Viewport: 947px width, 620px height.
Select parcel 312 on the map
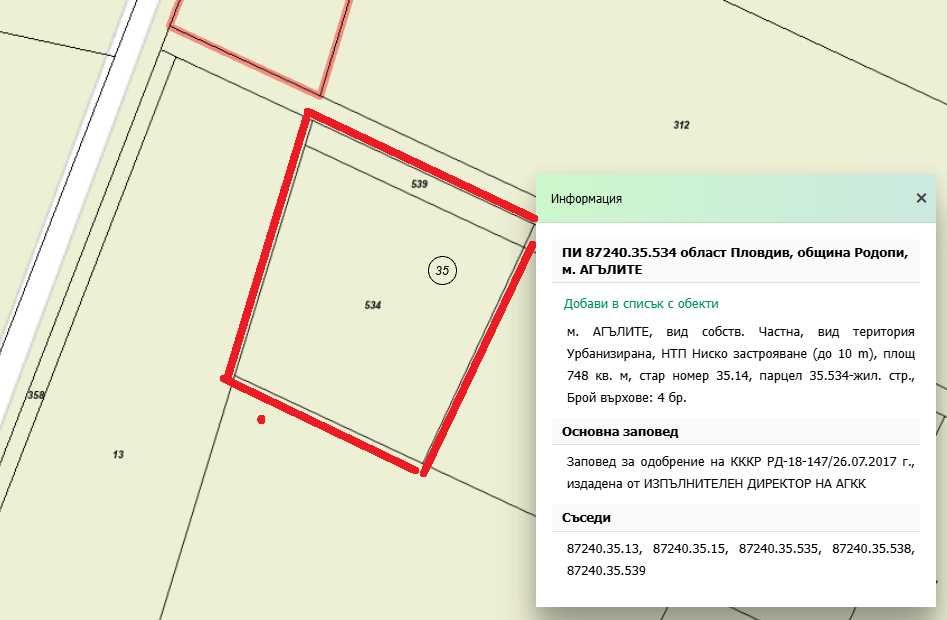(681, 126)
